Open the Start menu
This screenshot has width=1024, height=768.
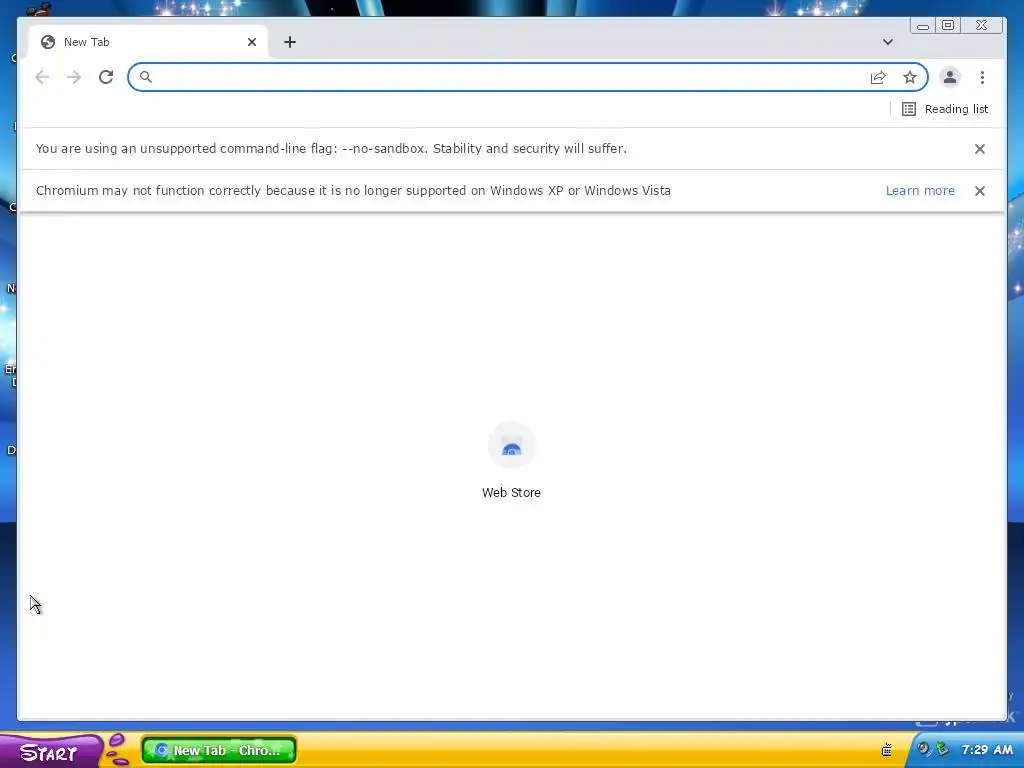pos(51,751)
